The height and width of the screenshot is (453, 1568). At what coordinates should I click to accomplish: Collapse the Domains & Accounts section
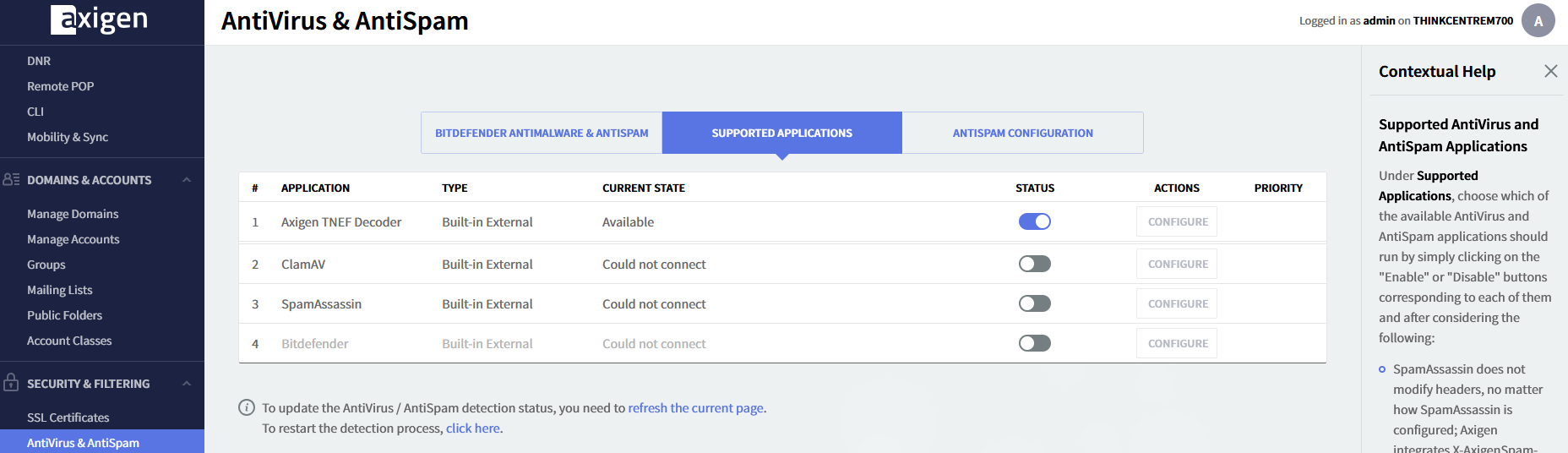coord(187,180)
